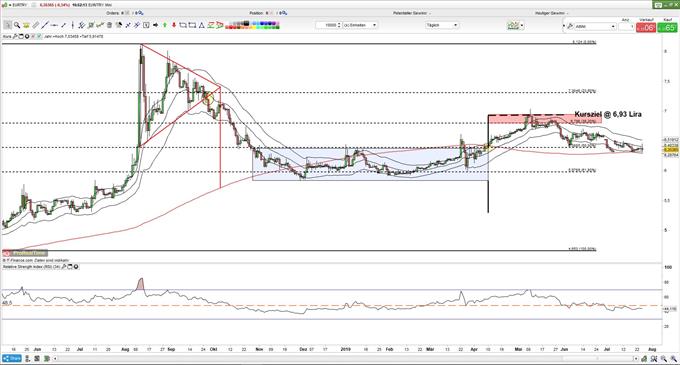This screenshot has width=680, height=365.
Task: Select the cursor pointer tool
Action: (7, 25)
